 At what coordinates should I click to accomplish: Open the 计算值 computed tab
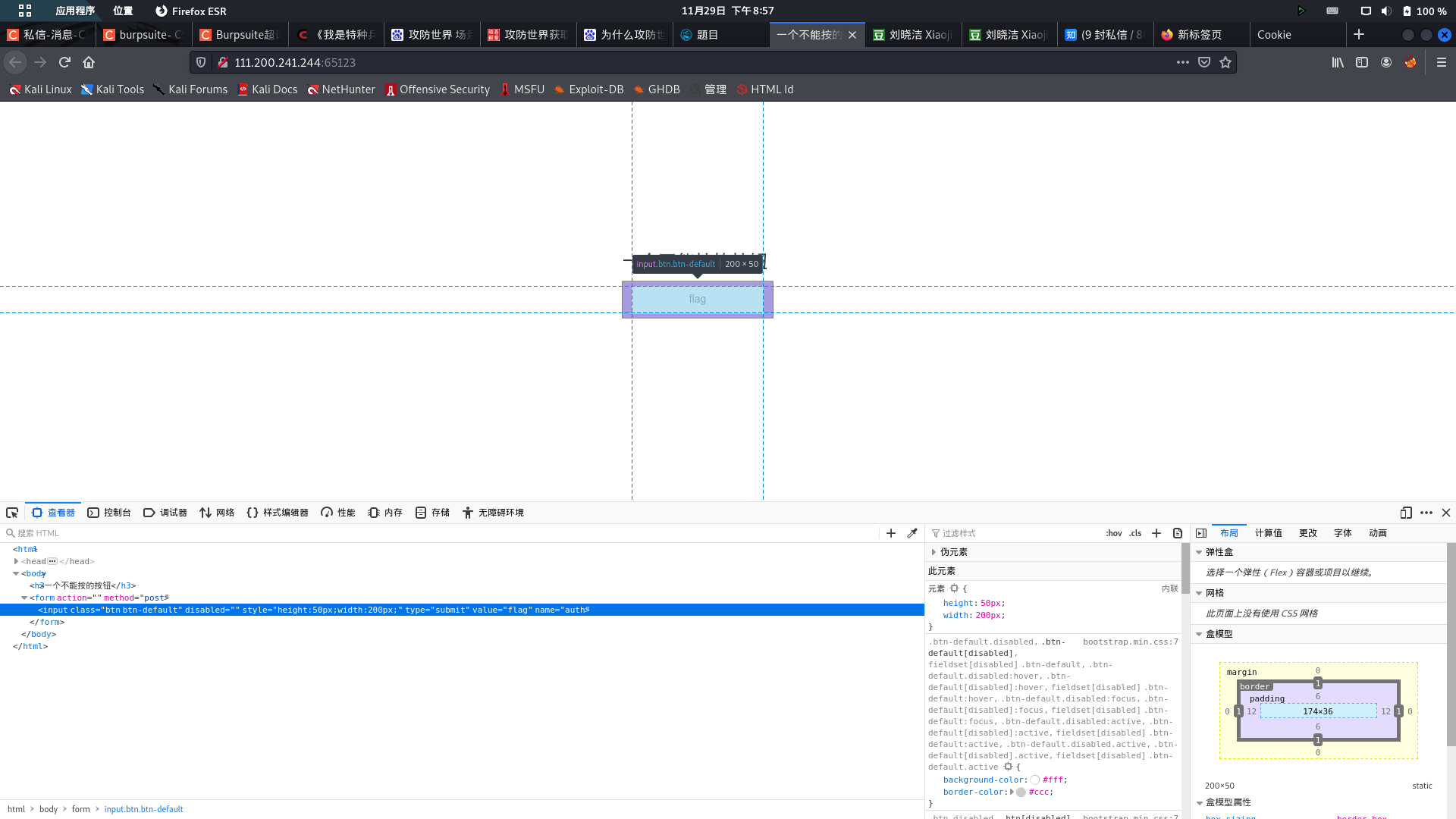tap(1268, 533)
